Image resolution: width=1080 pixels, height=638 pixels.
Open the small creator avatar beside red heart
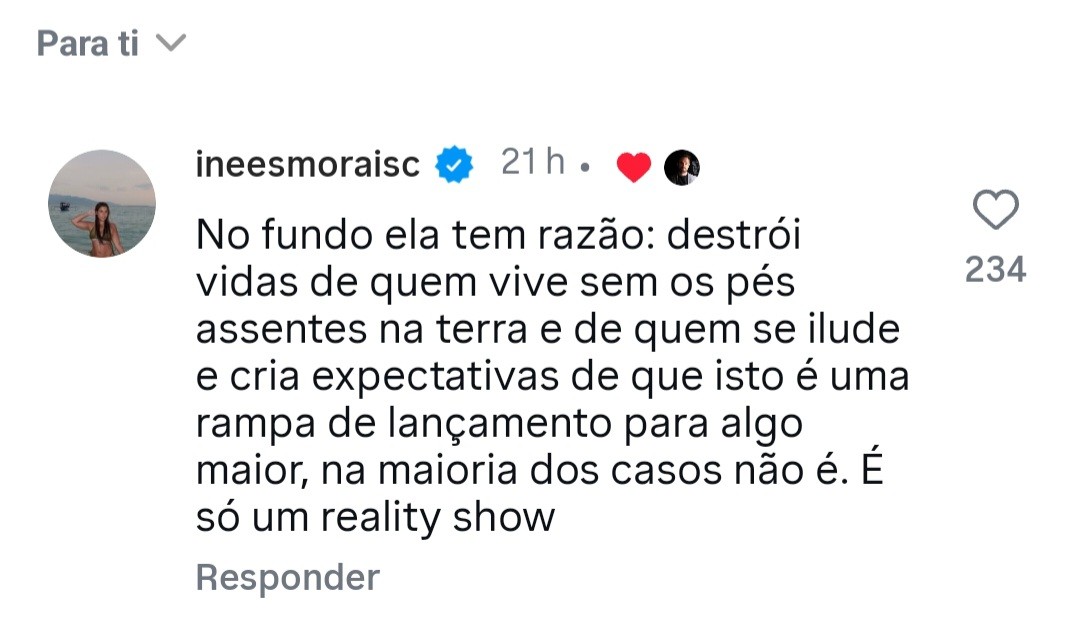click(682, 167)
